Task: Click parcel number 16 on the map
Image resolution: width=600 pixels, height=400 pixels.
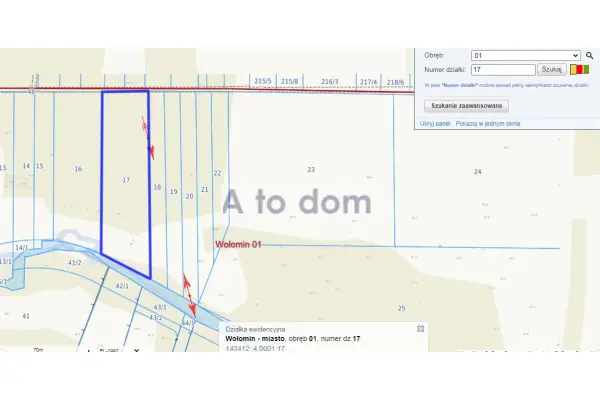Action: tap(78, 169)
